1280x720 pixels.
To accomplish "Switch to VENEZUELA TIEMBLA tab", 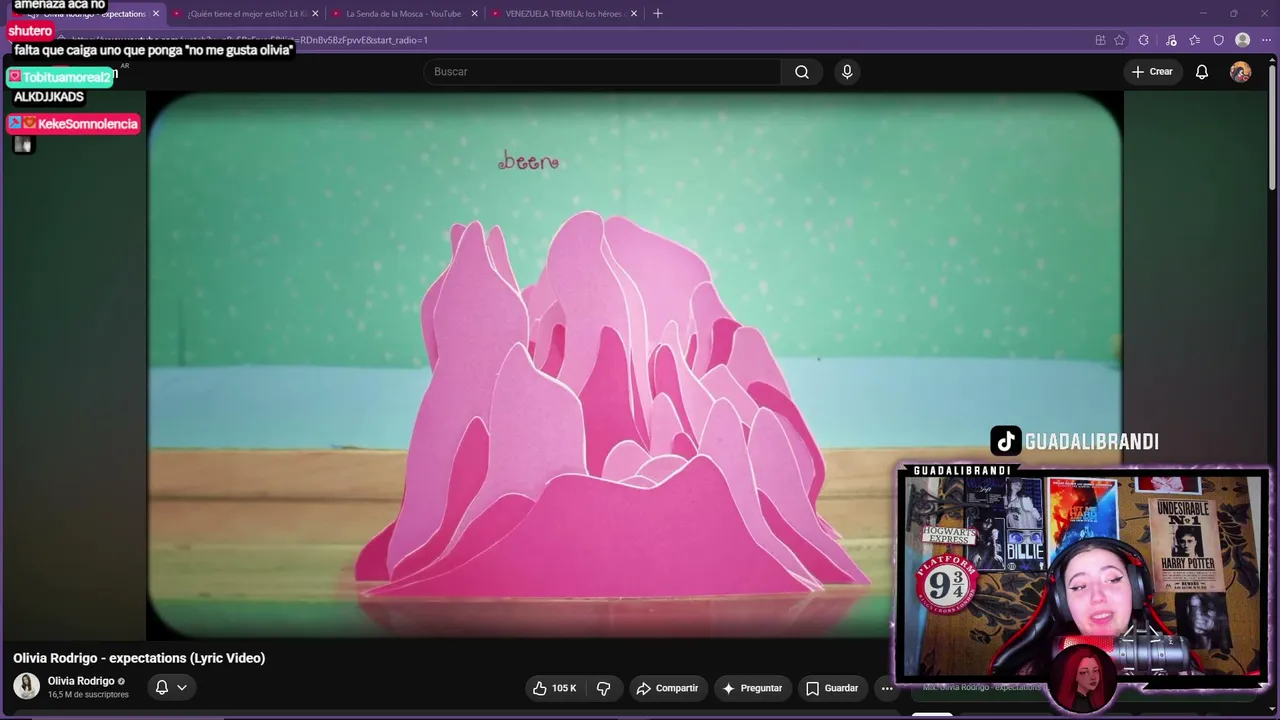I will click(x=564, y=14).
